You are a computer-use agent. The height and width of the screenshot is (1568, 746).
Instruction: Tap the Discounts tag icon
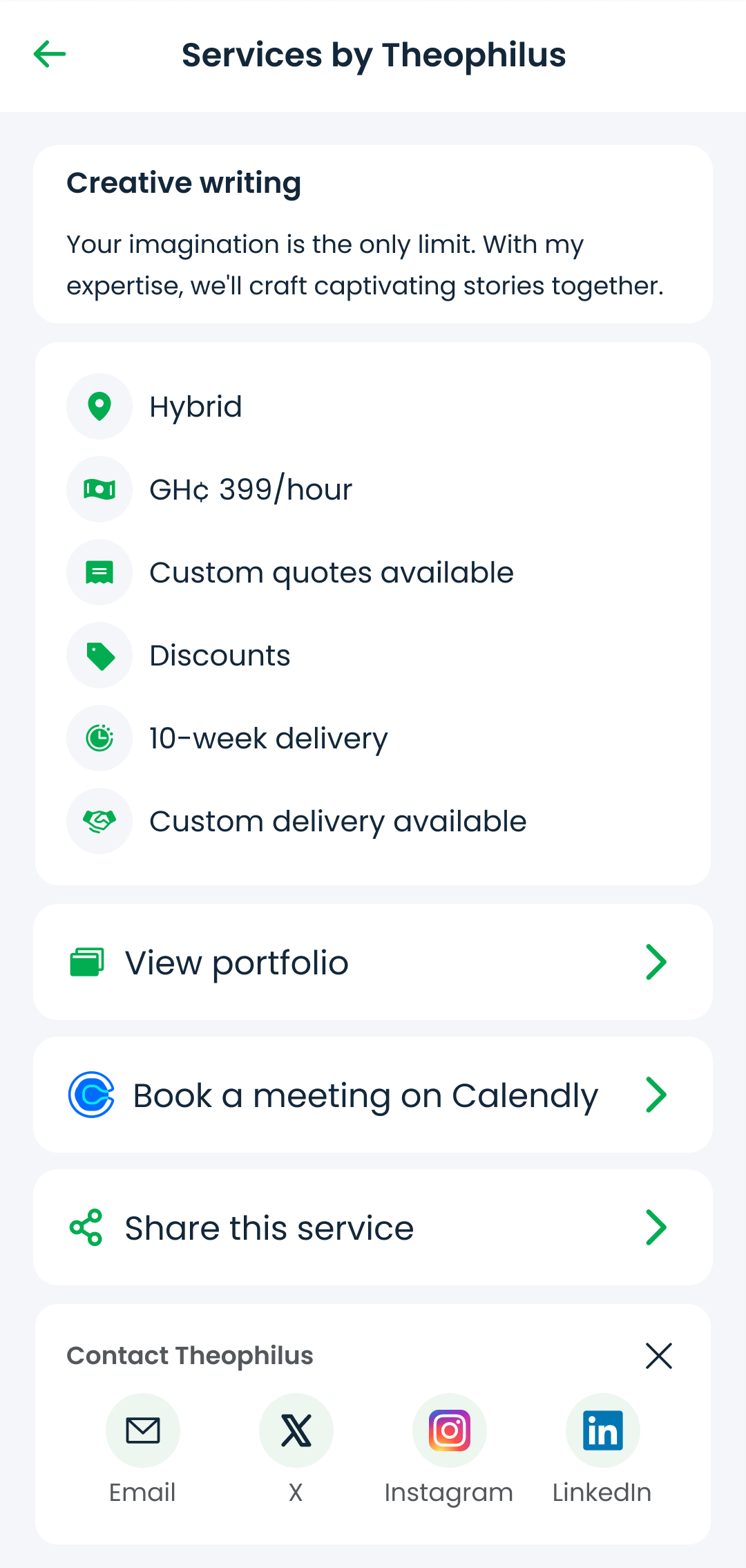[99, 655]
